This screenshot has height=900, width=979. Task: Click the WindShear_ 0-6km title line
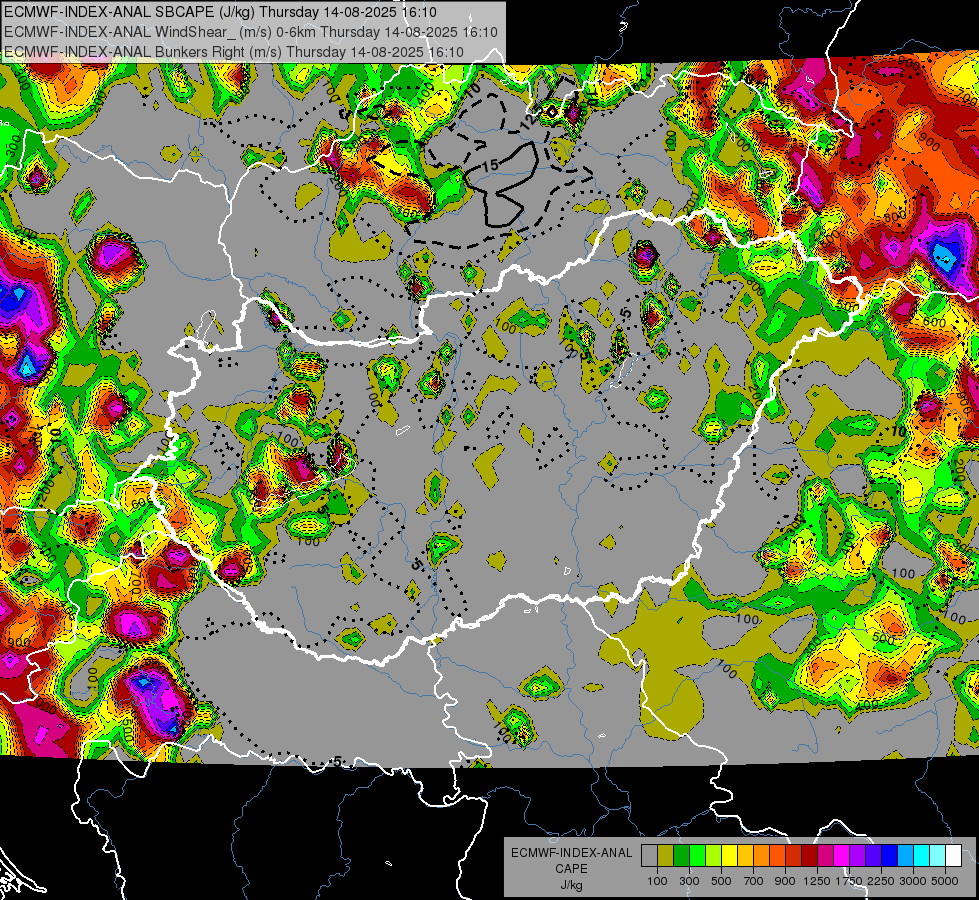pyautogui.click(x=250, y=32)
